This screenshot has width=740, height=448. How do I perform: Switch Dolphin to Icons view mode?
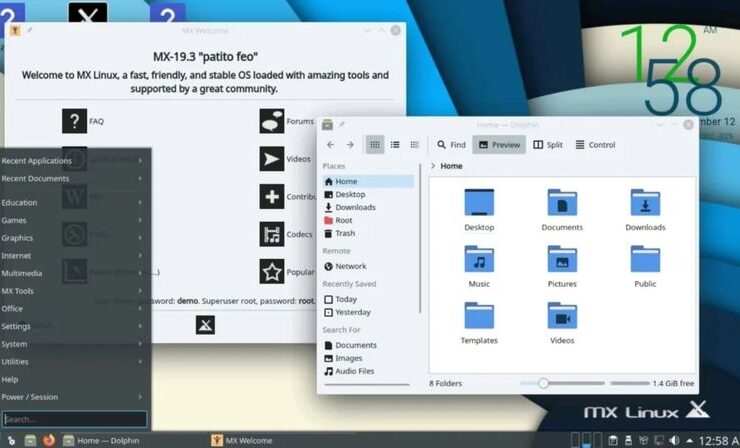point(375,145)
